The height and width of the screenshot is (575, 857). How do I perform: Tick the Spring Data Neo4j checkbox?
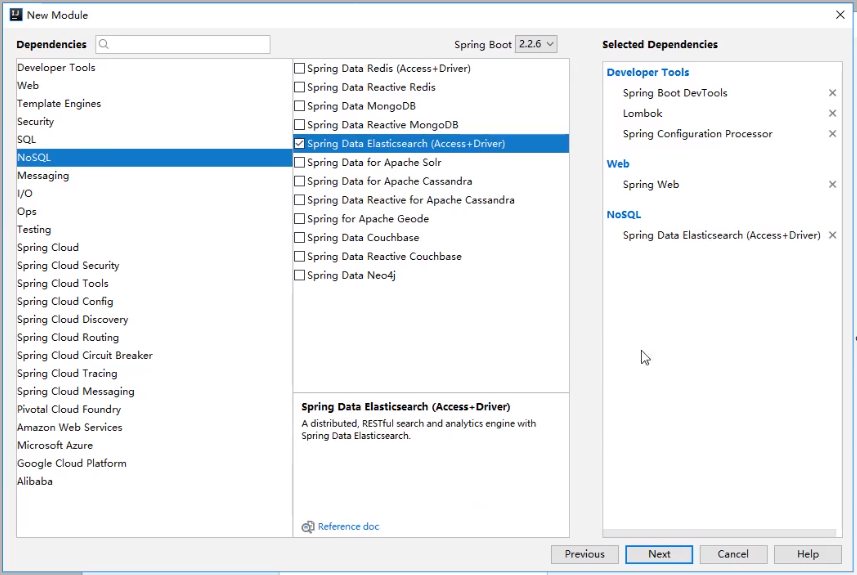coord(300,276)
